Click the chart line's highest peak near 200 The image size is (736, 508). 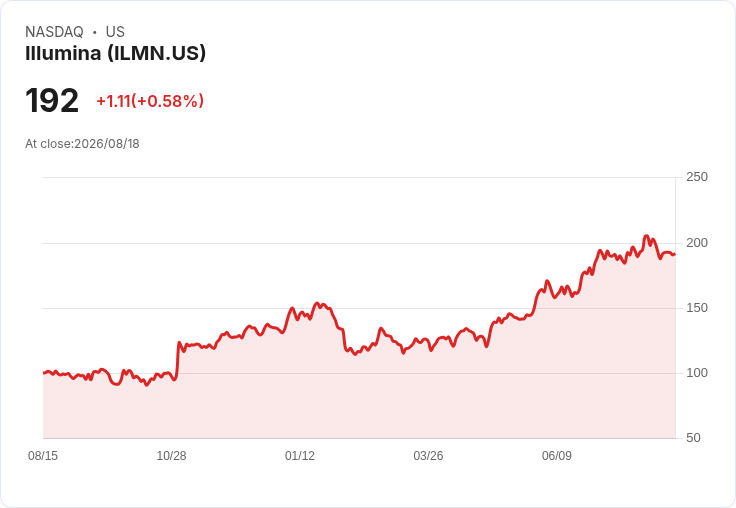pyautogui.click(x=646, y=236)
